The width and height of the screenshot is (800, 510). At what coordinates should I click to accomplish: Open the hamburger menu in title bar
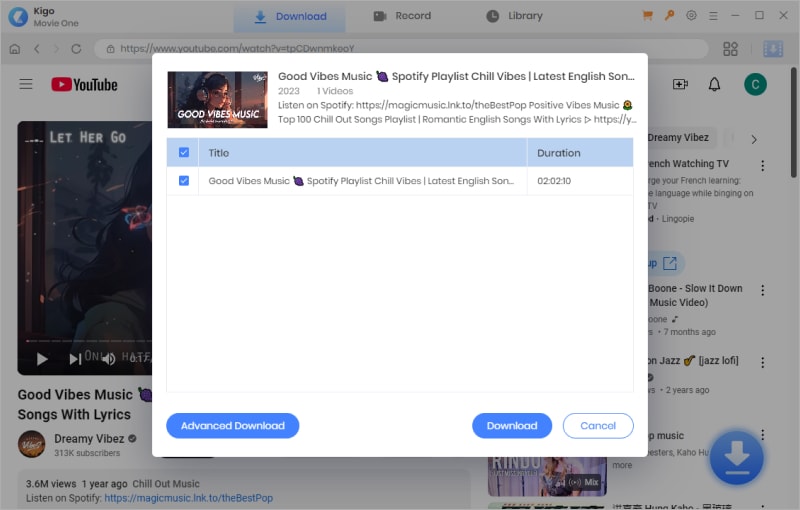click(x=713, y=16)
